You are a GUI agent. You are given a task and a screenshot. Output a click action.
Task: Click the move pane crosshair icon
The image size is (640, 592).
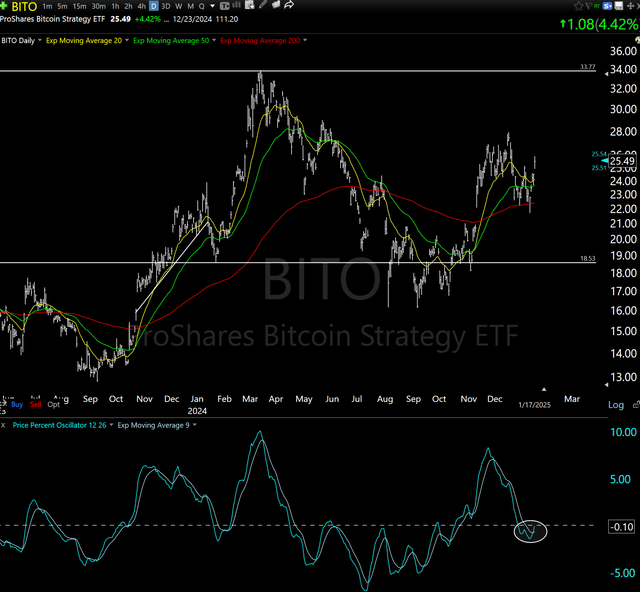(x=630, y=6)
